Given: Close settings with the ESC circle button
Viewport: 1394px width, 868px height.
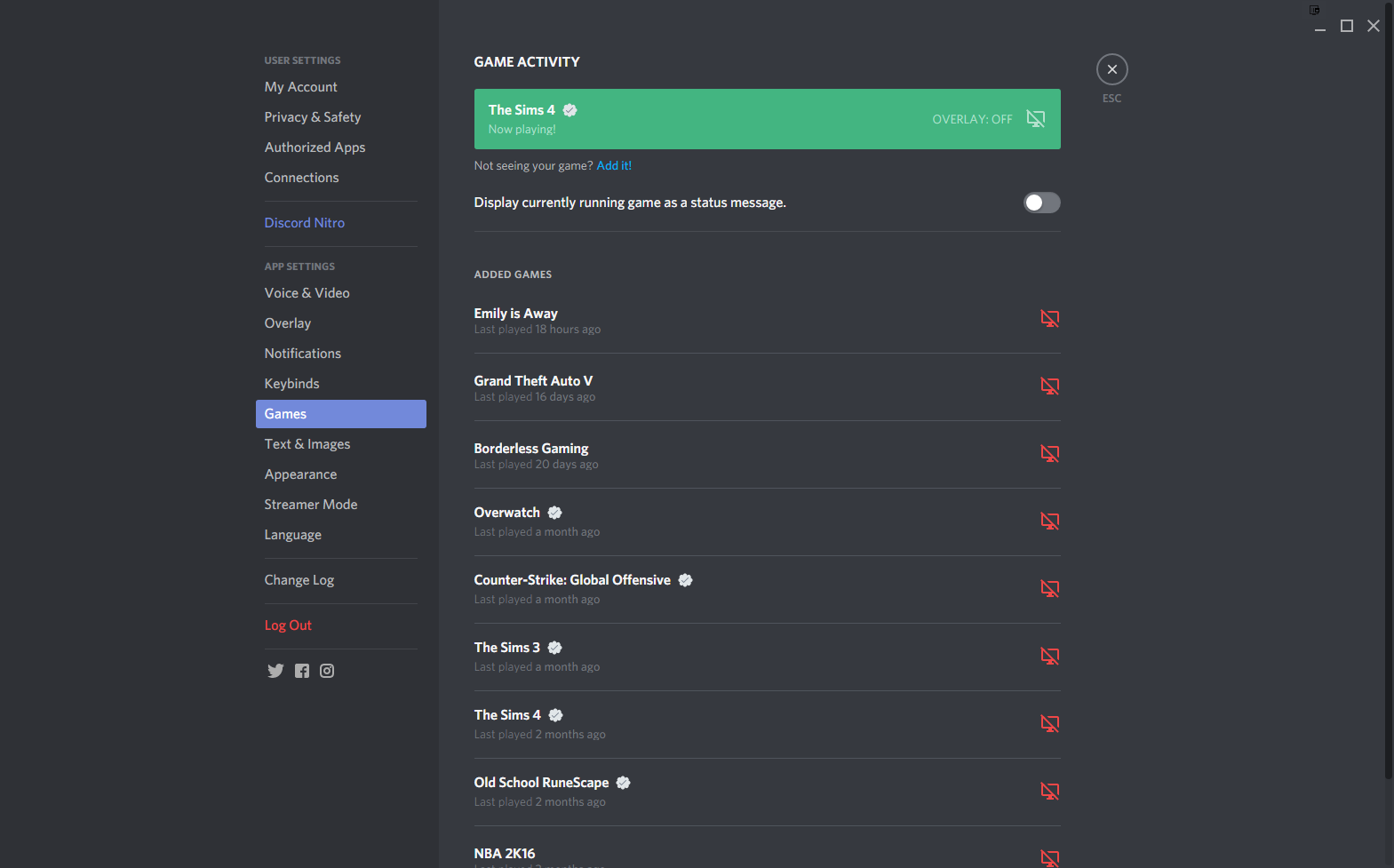Looking at the screenshot, I should click(x=1111, y=69).
